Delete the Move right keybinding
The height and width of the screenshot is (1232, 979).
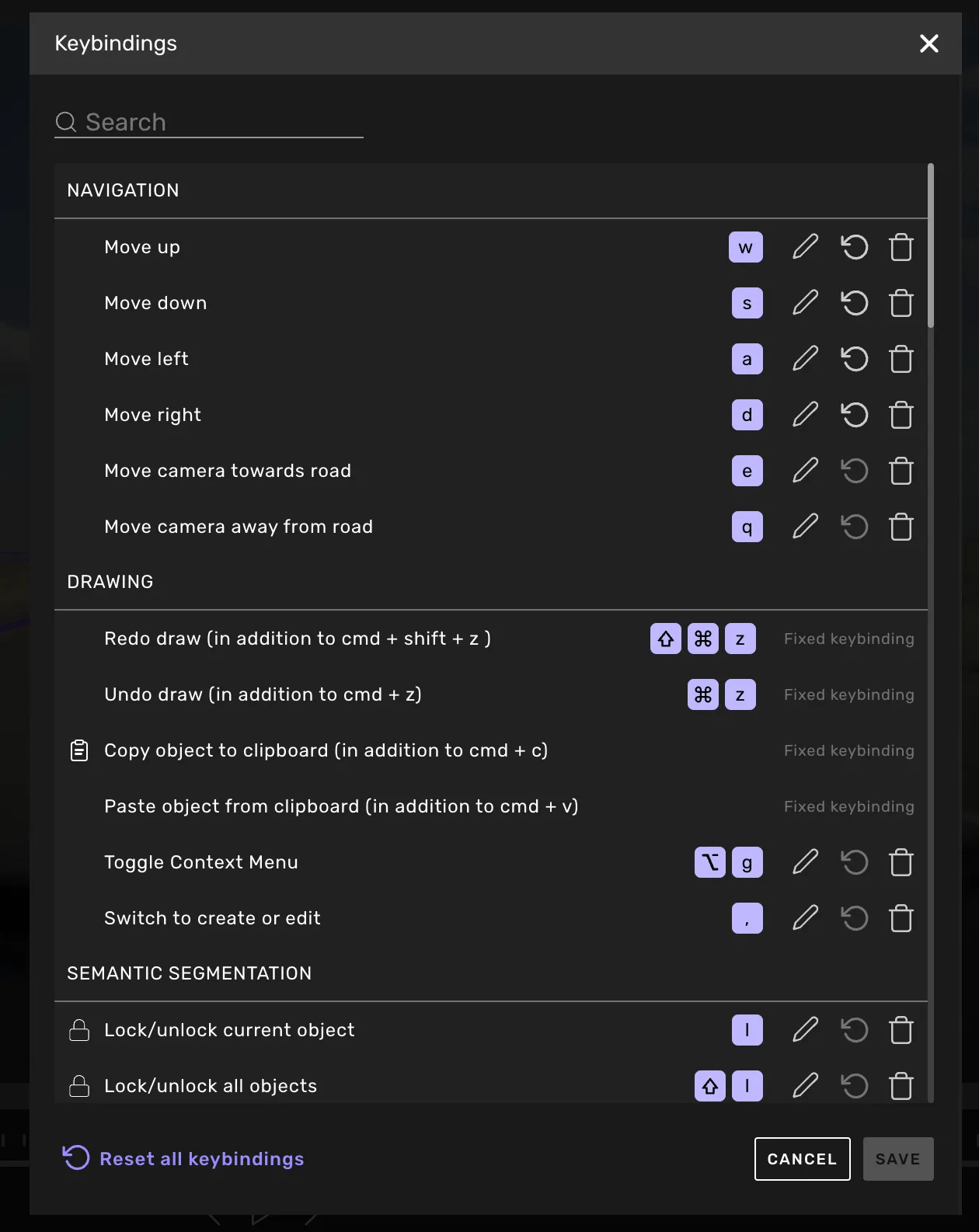coord(901,415)
